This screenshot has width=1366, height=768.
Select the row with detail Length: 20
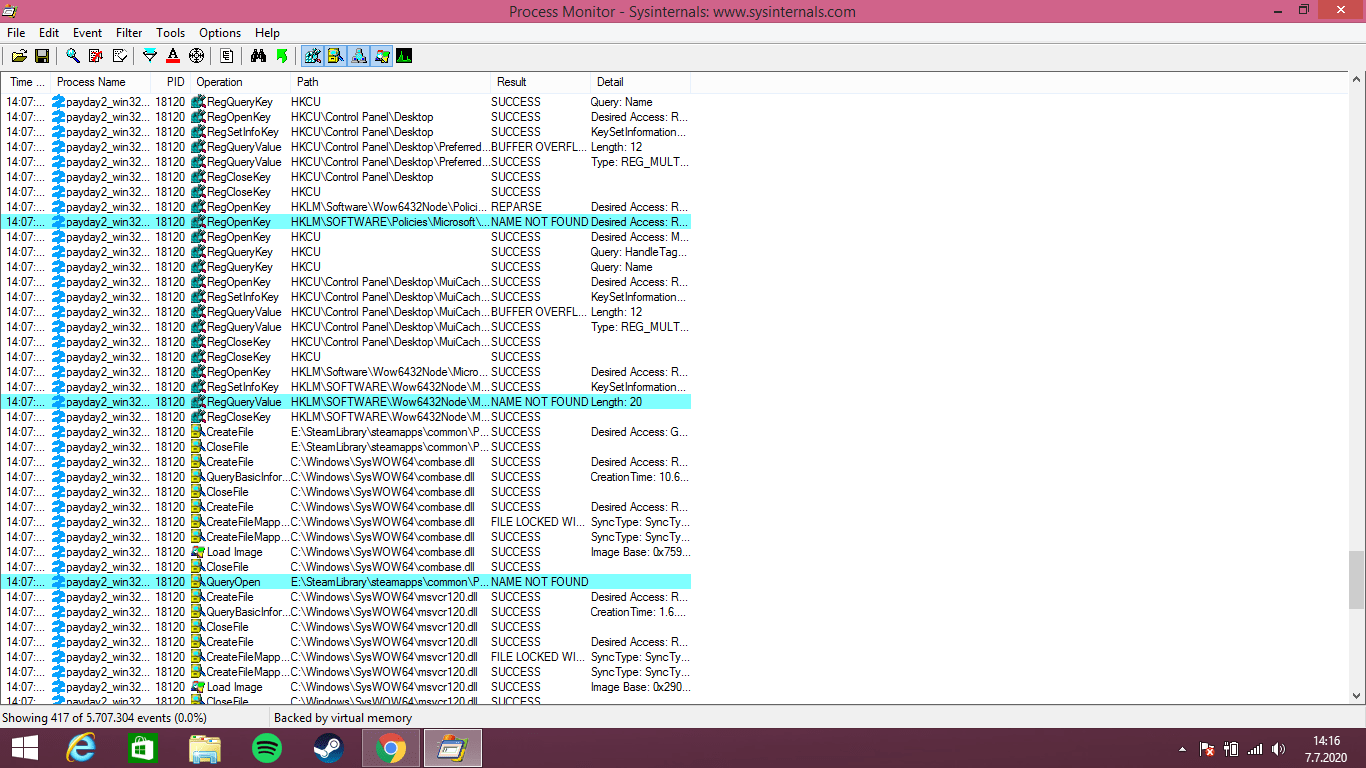click(x=345, y=402)
